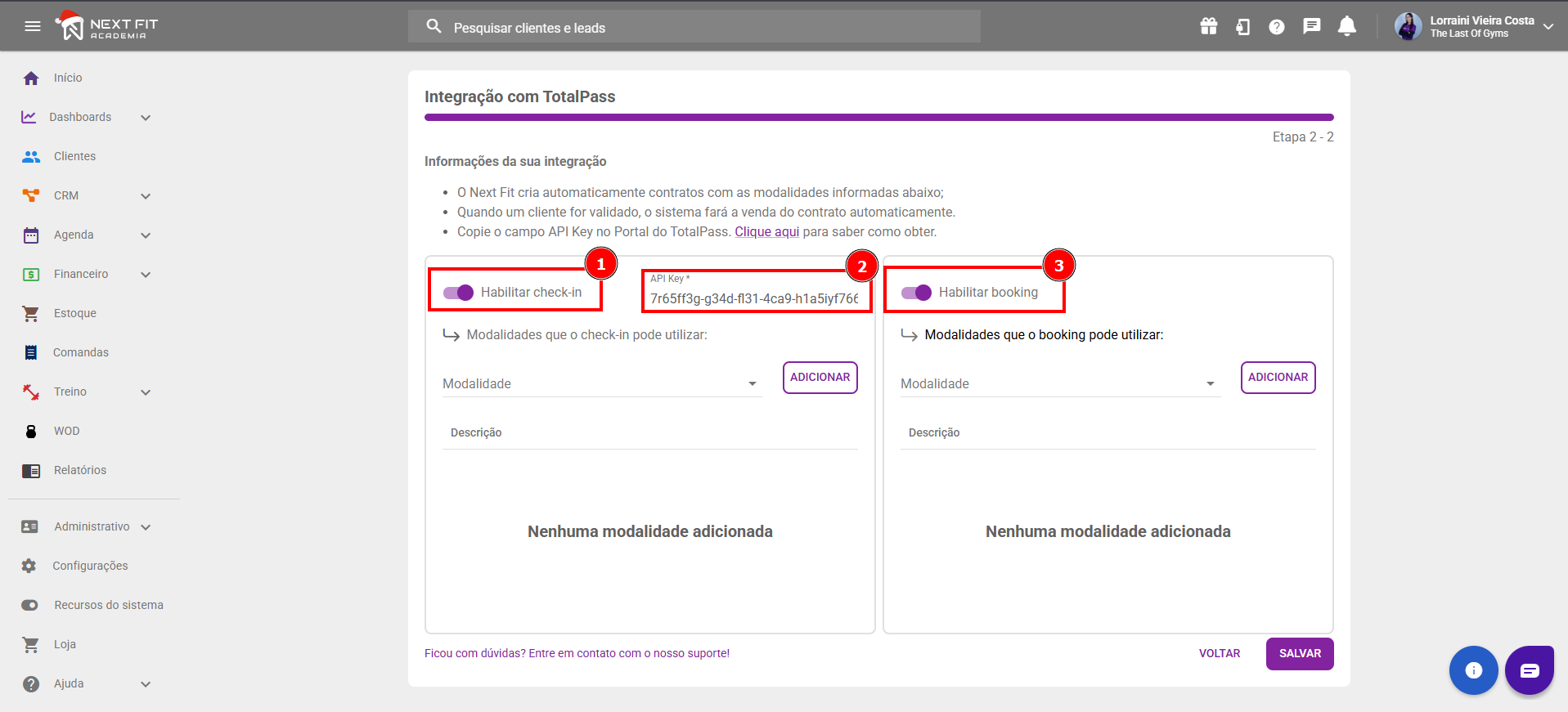Image resolution: width=1568 pixels, height=712 pixels.
Task: Expand the Administrativo submenu
Action: pyautogui.click(x=146, y=527)
